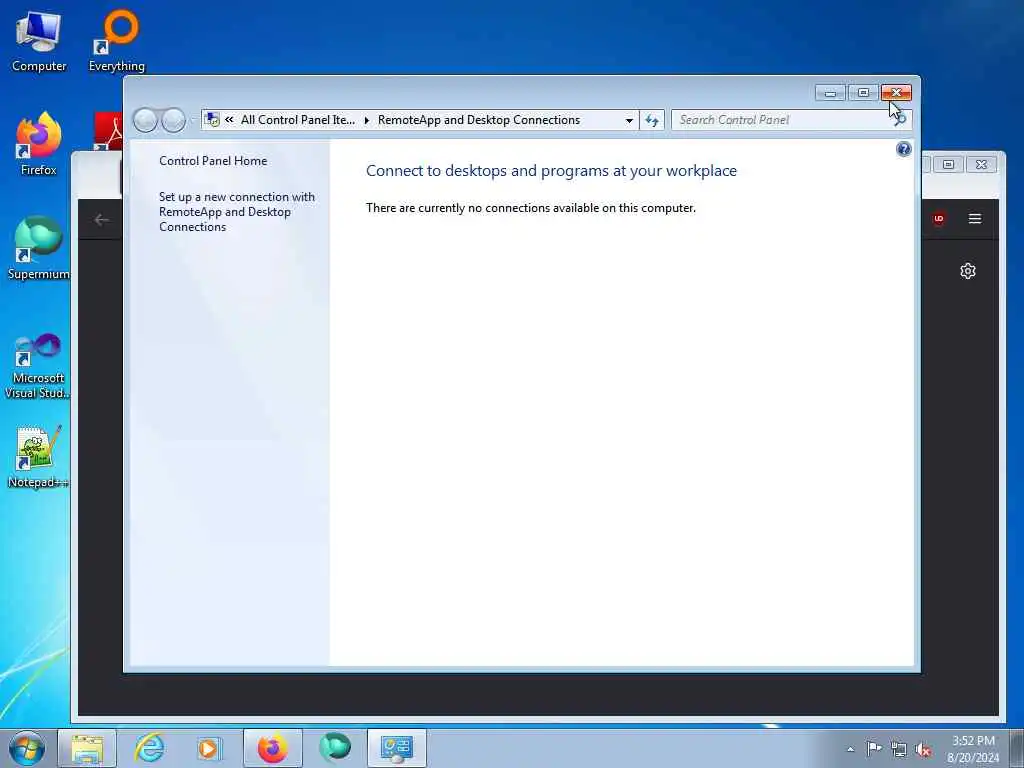Click back arrow in Firefox window
Viewport: 1024px width, 768px height.
(x=101, y=220)
